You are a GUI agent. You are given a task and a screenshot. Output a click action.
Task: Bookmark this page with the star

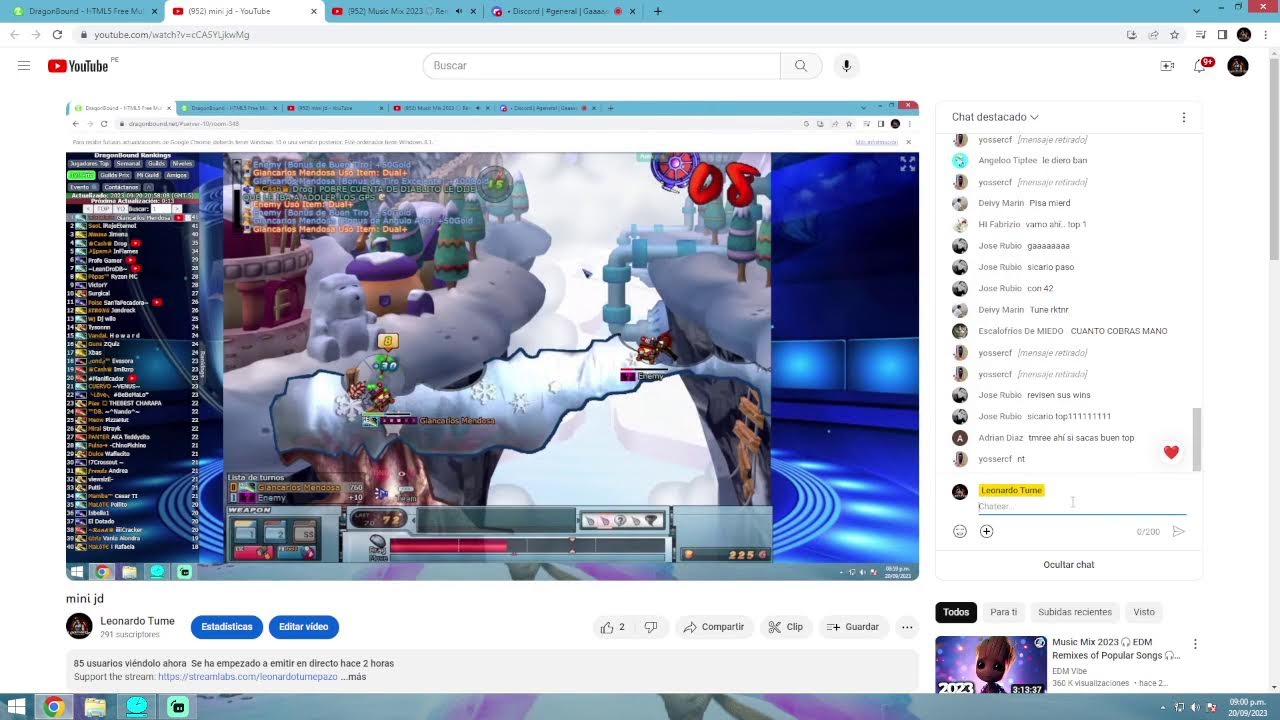coord(1175,34)
